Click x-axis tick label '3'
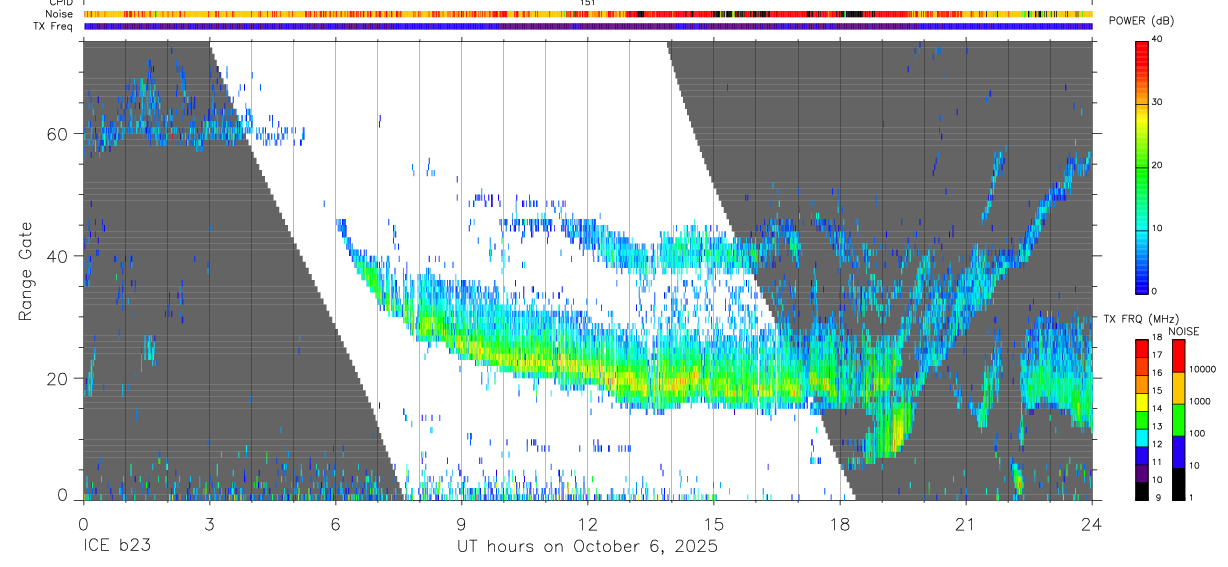This screenshot has width=1228, height=567. point(209,523)
